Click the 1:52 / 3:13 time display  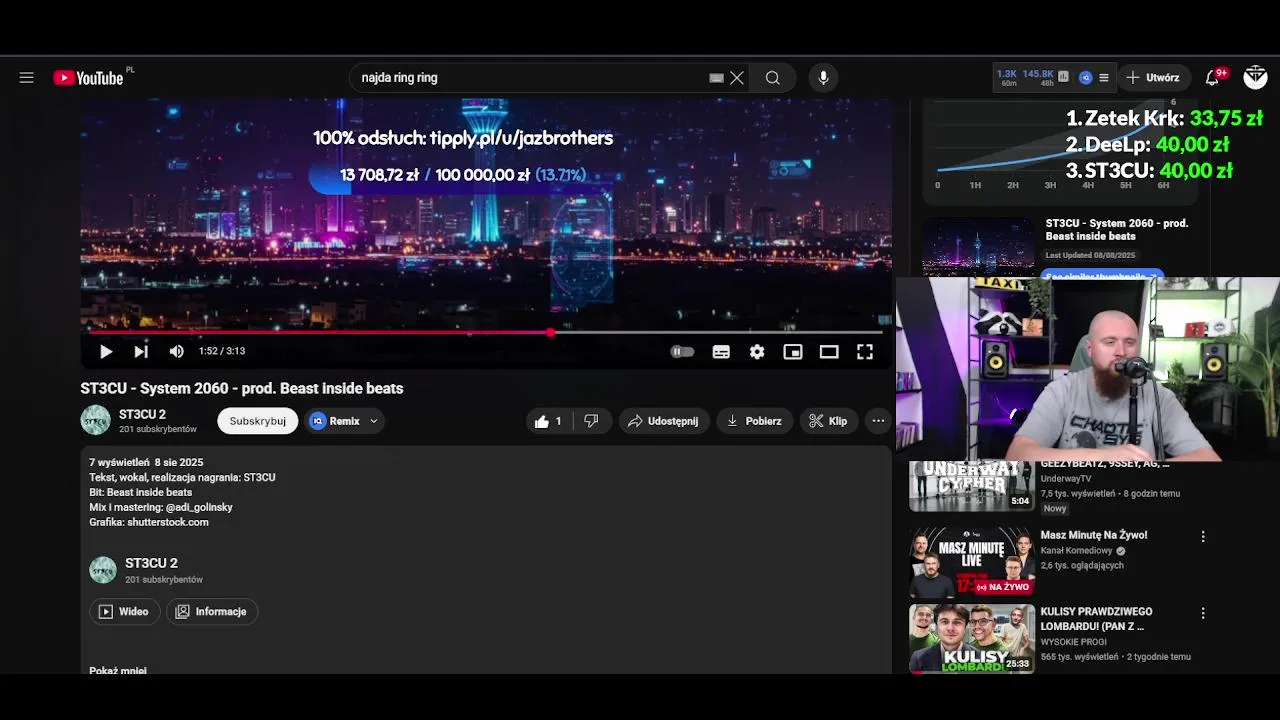[222, 351]
